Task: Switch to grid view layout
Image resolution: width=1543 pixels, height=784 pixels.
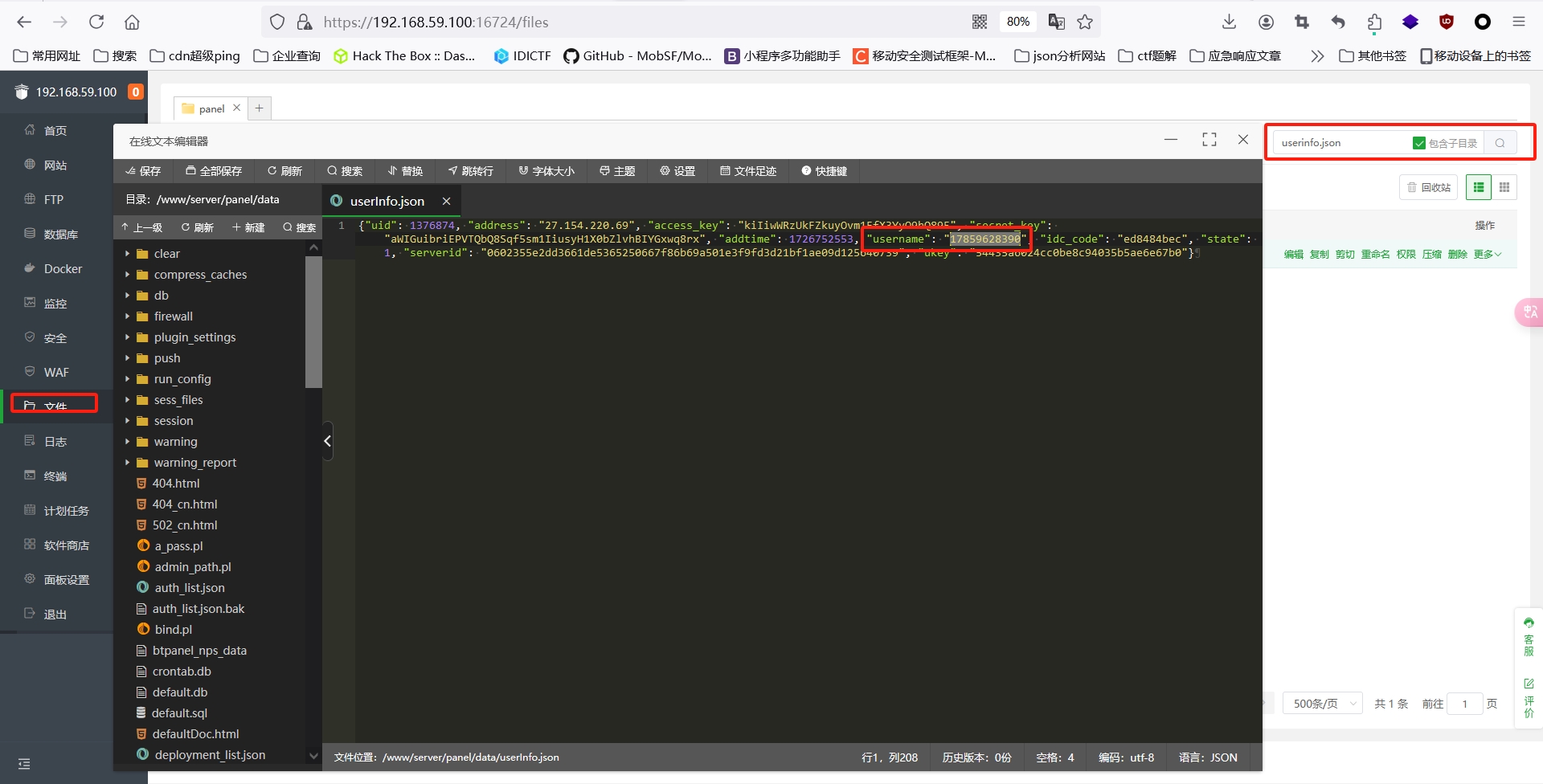Action: tap(1504, 187)
